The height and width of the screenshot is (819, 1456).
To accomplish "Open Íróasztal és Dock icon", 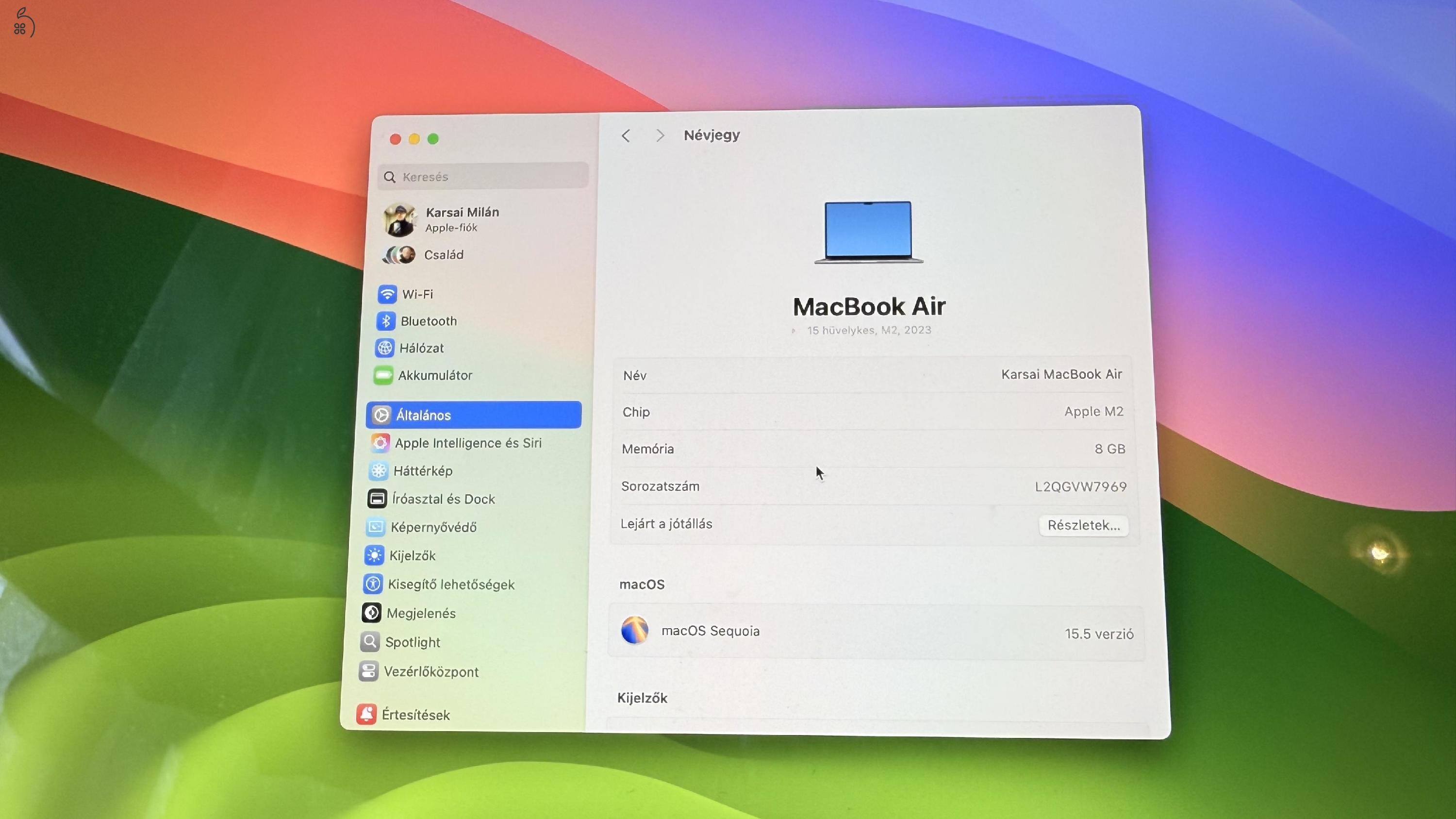I will 377,499.
